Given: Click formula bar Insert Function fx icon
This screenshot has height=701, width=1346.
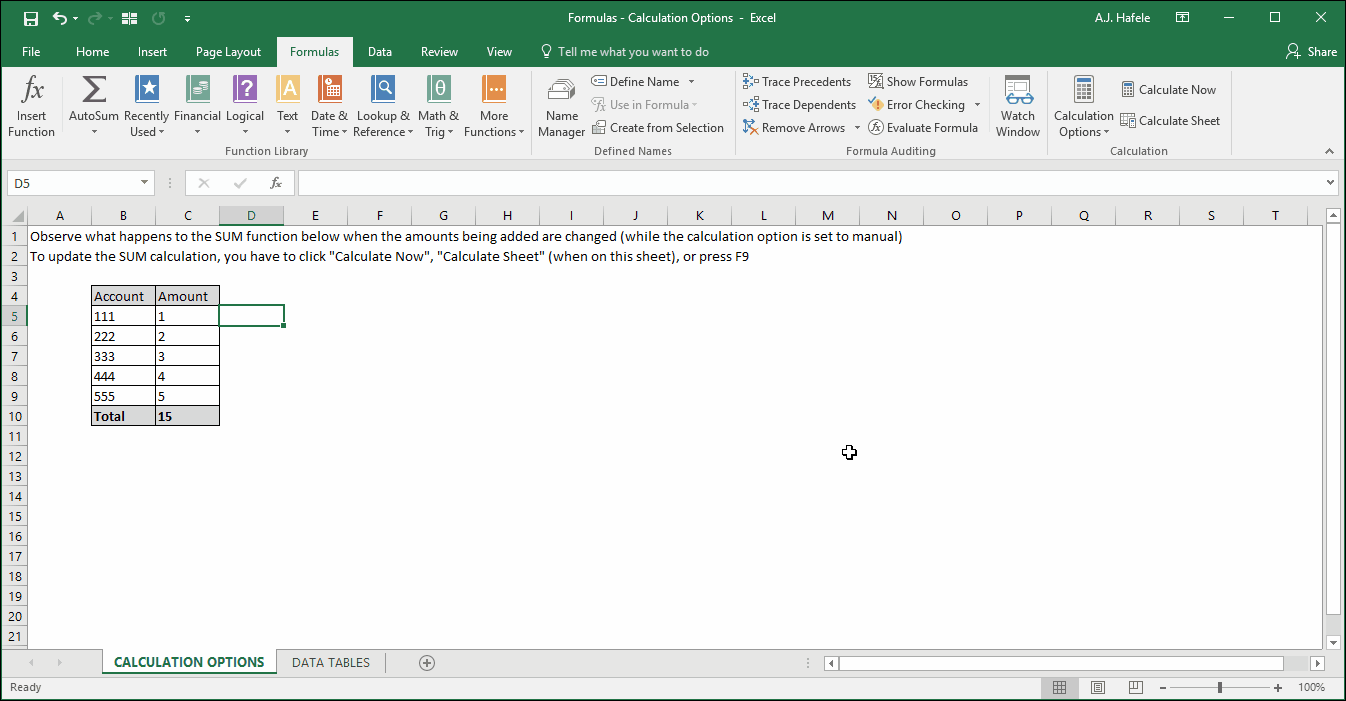Looking at the screenshot, I should pyautogui.click(x=276, y=183).
